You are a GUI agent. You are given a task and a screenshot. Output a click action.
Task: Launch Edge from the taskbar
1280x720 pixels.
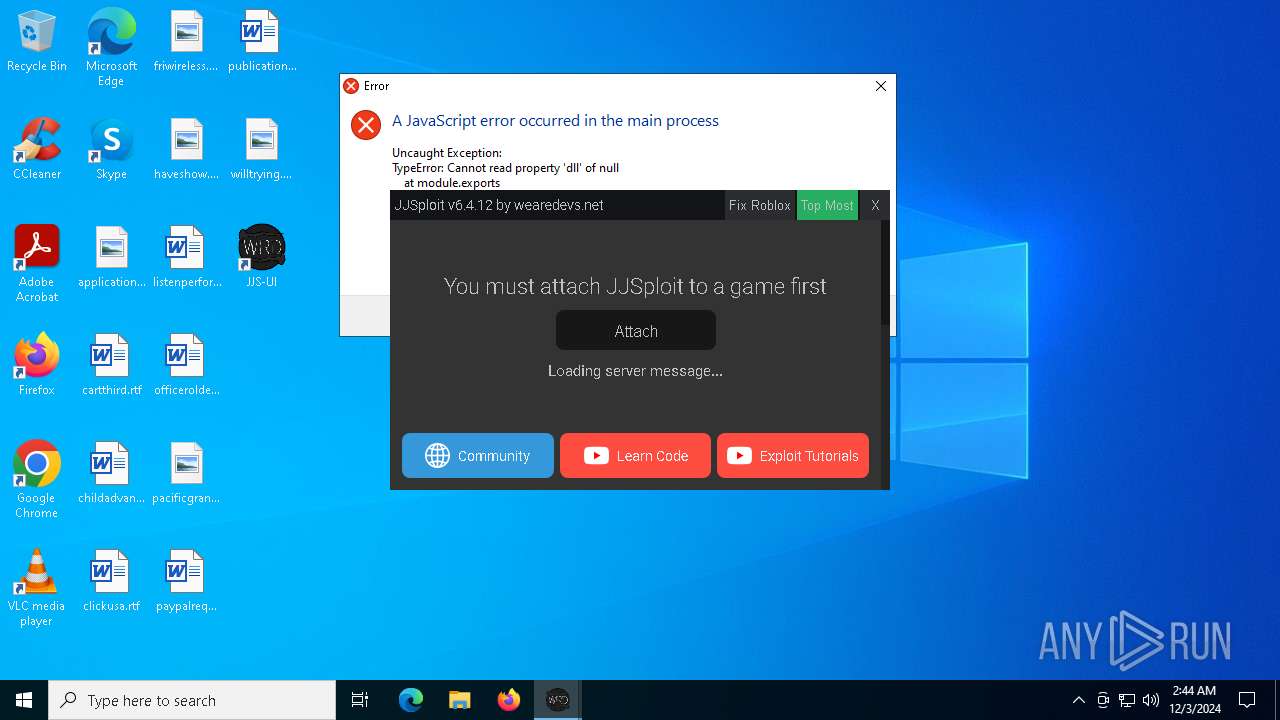click(x=411, y=700)
